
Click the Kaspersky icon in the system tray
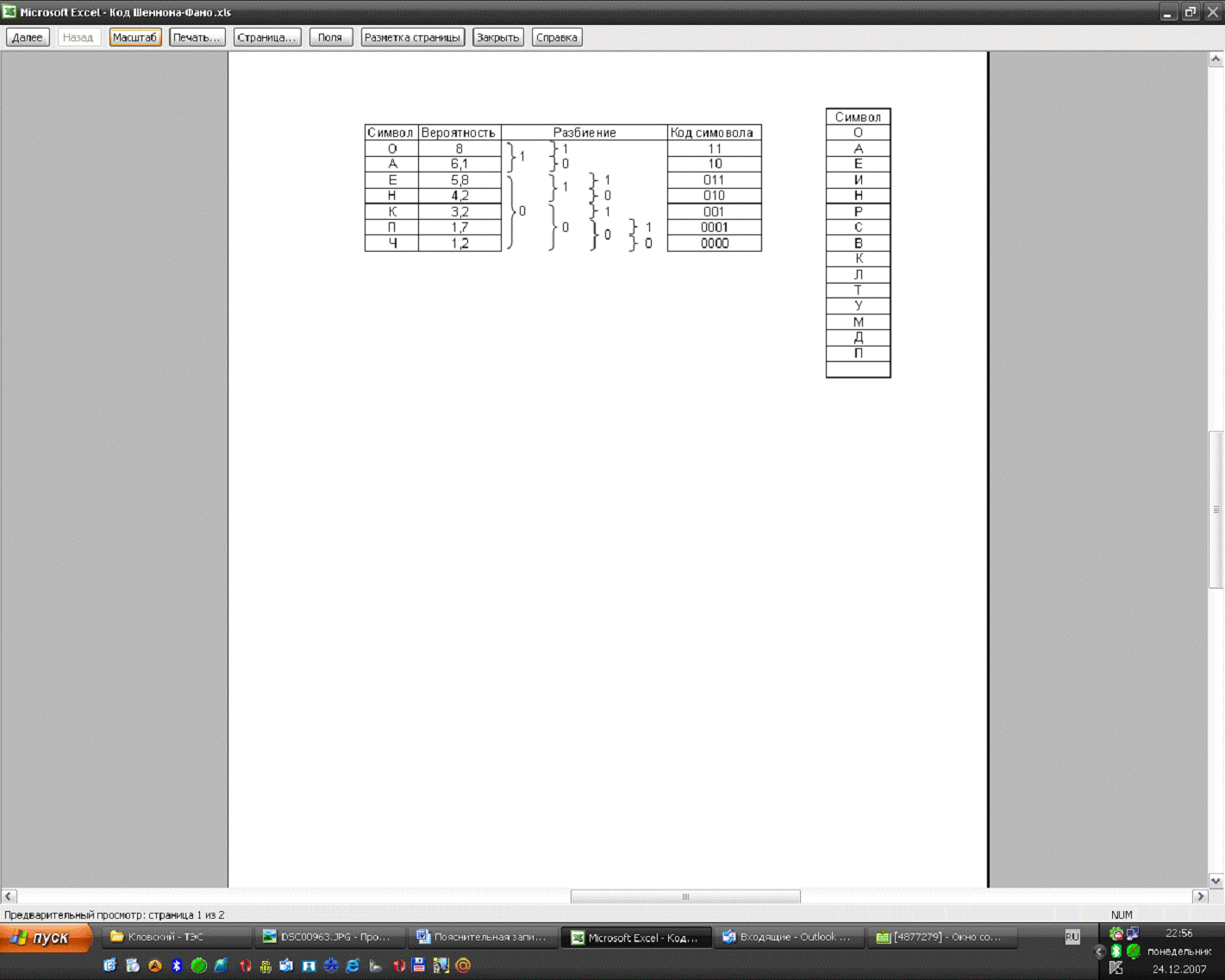(1116, 968)
